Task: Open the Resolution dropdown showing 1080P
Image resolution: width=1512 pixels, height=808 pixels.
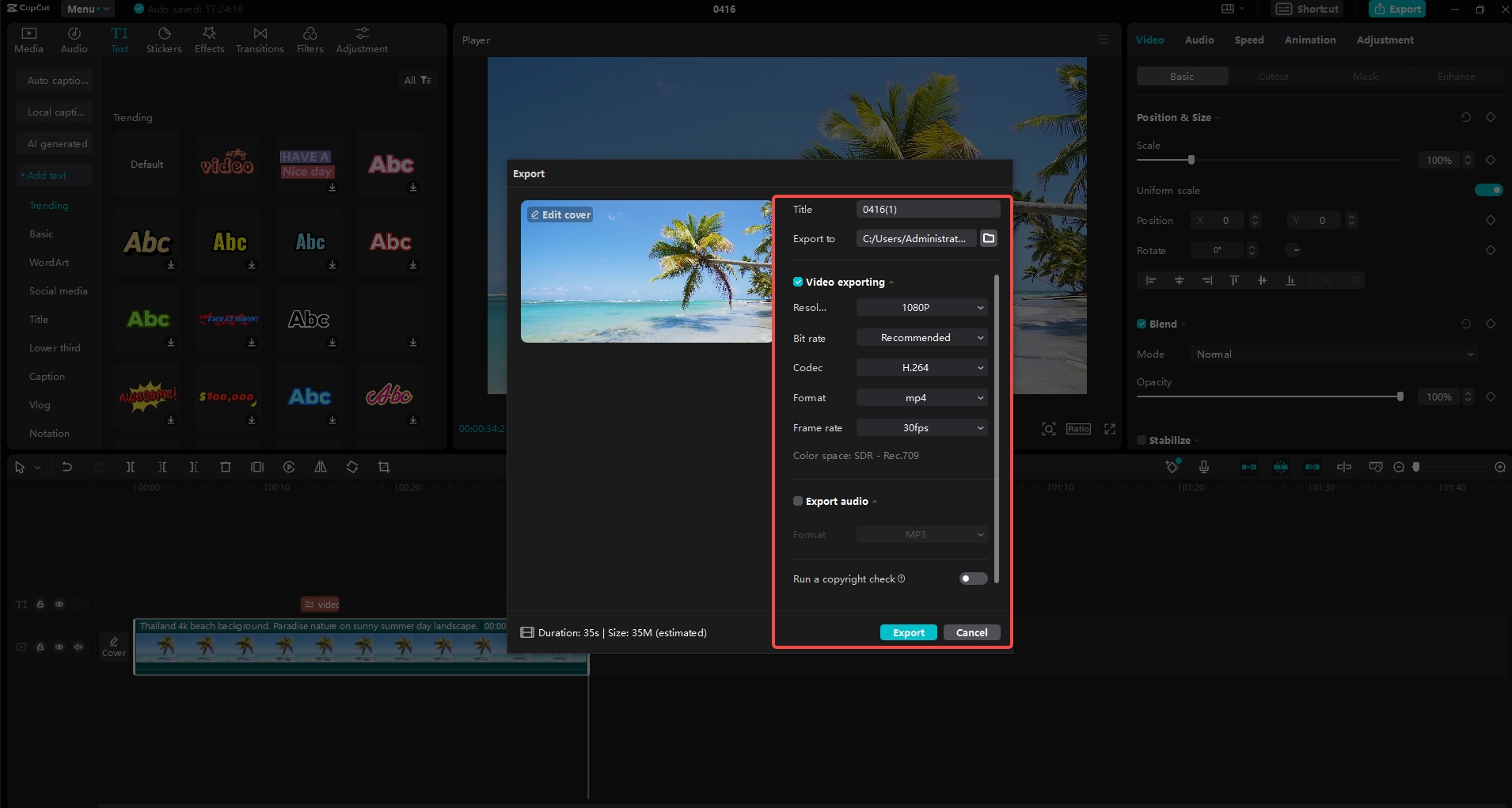Action: [921, 307]
